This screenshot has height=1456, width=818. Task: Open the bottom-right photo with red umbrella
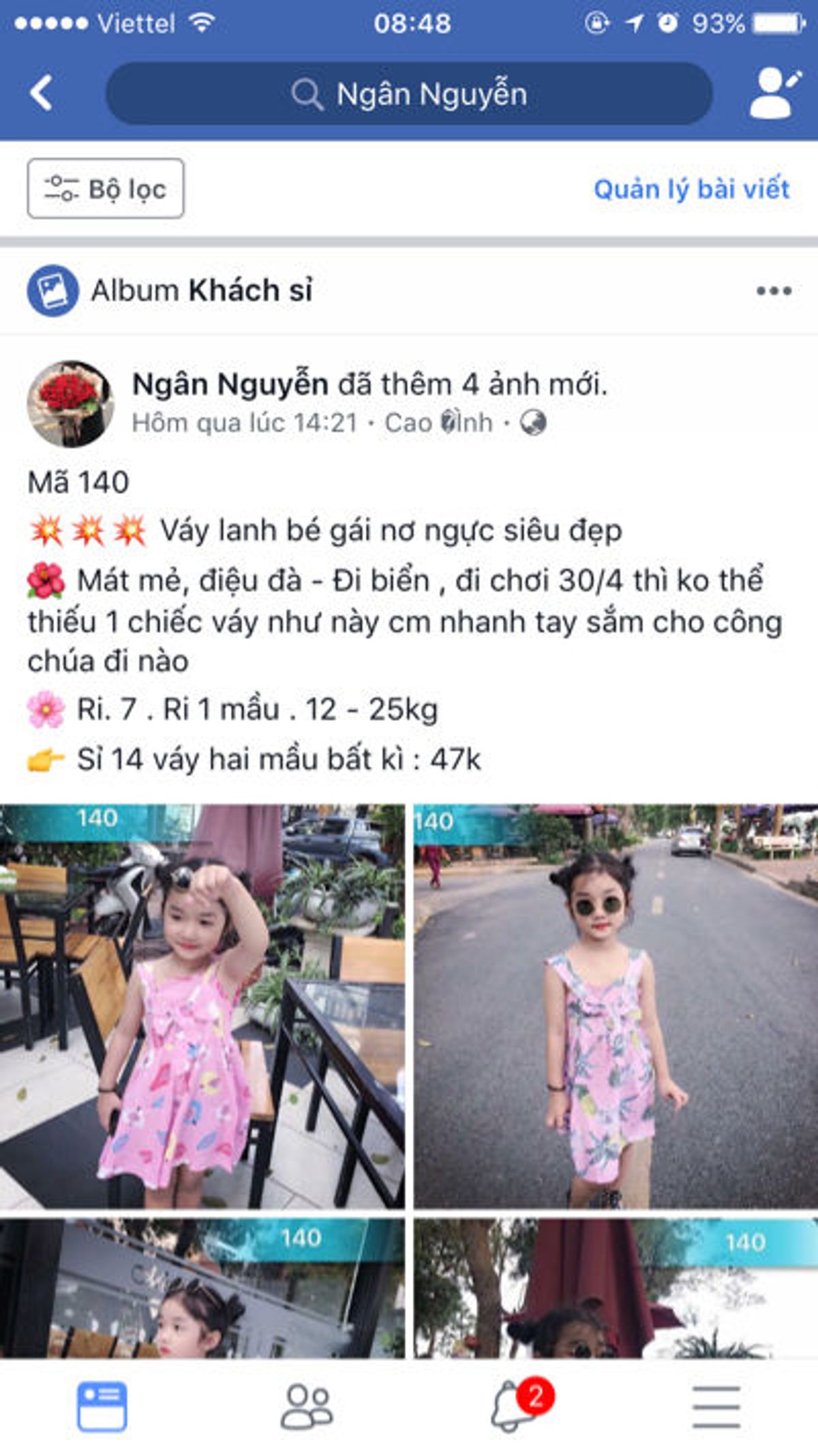(x=616, y=1288)
